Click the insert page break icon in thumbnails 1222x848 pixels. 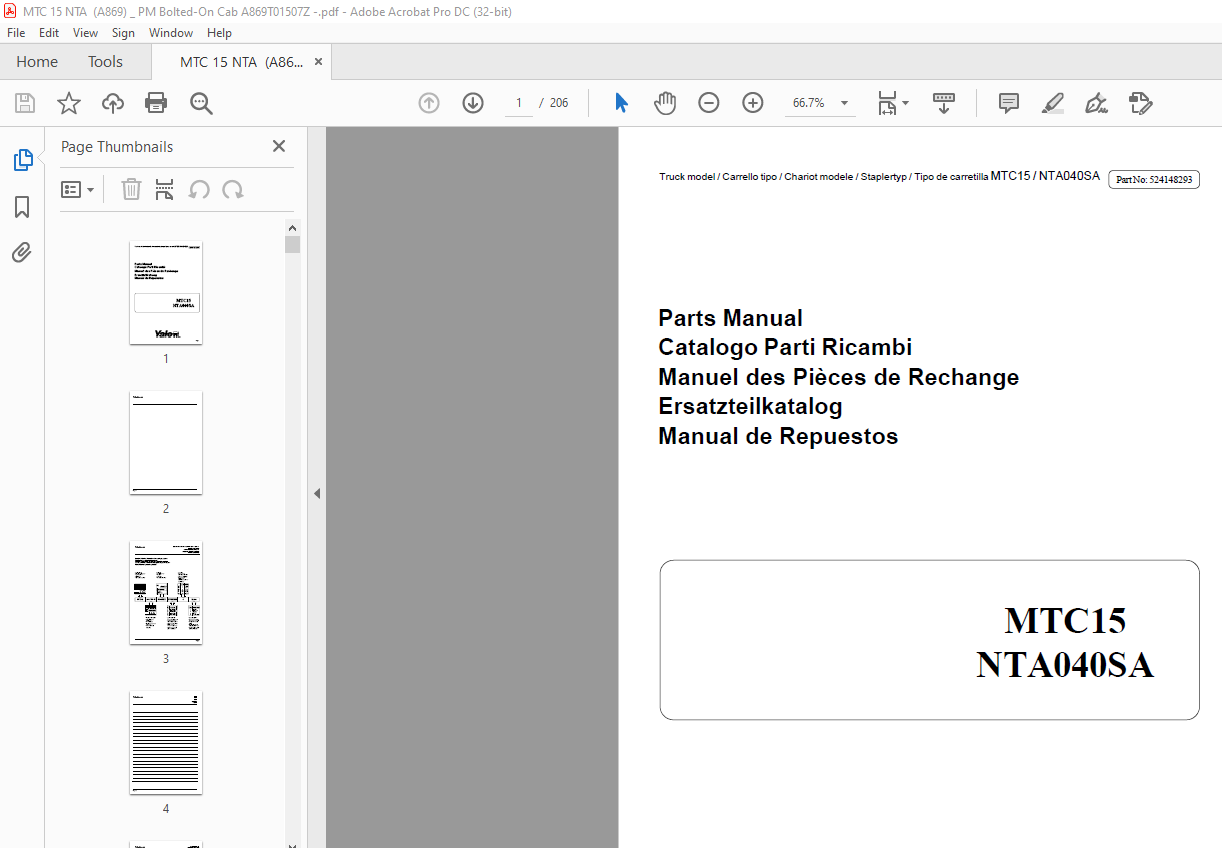pos(165,189)
